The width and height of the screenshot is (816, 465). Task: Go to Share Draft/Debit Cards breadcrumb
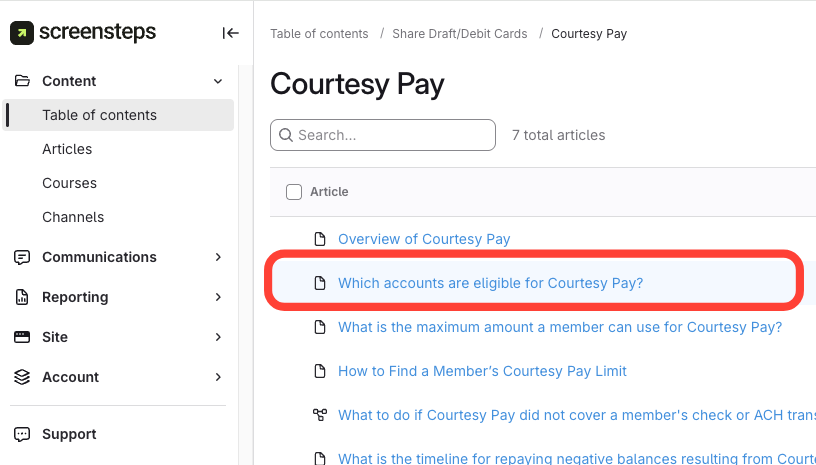(460, 34)
